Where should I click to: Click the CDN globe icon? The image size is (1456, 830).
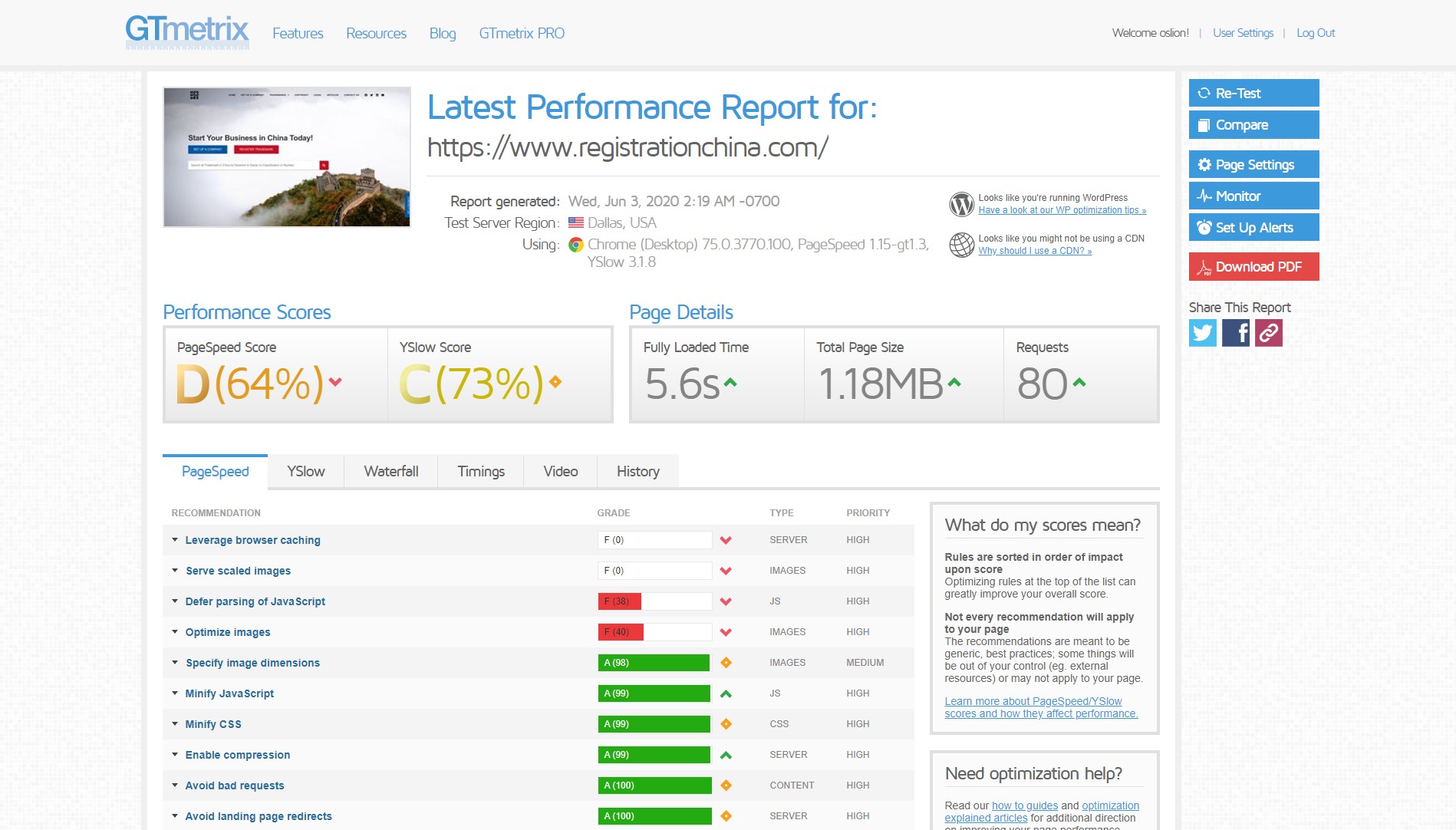click(x=961, y=245)
